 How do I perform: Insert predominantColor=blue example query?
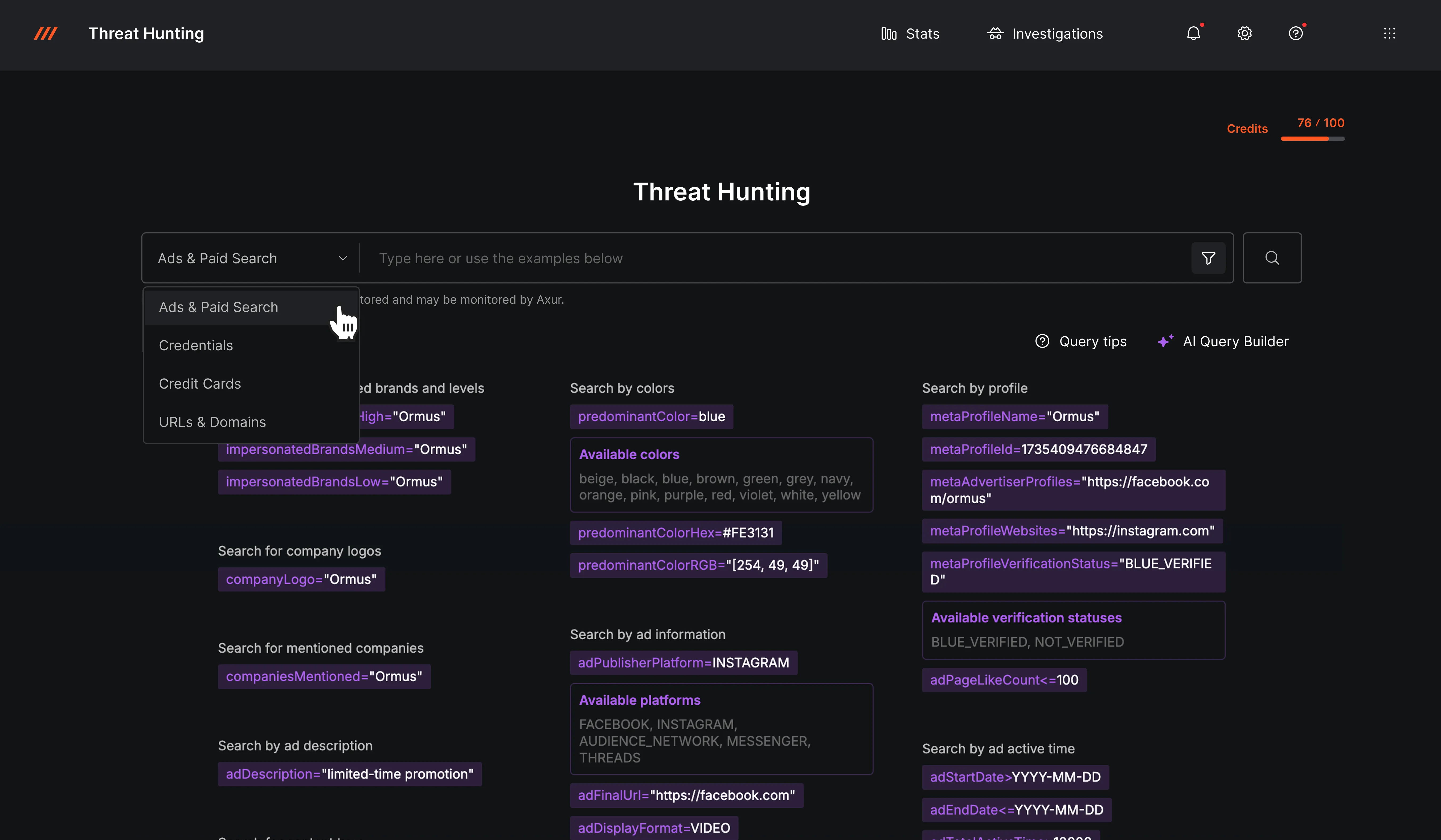click(651, 417)
